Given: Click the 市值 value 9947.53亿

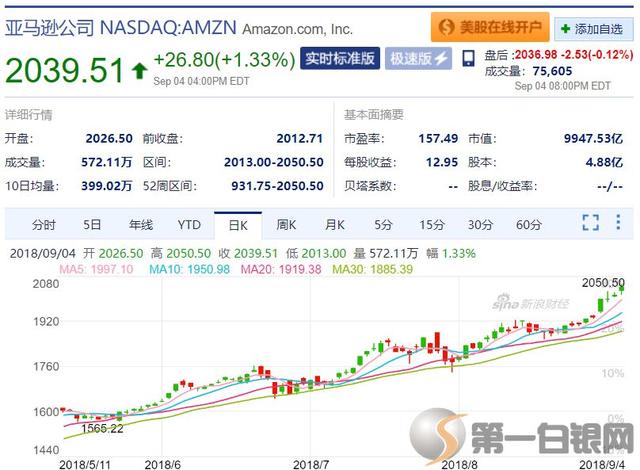Looking at the screenshot, I should 593,138.
